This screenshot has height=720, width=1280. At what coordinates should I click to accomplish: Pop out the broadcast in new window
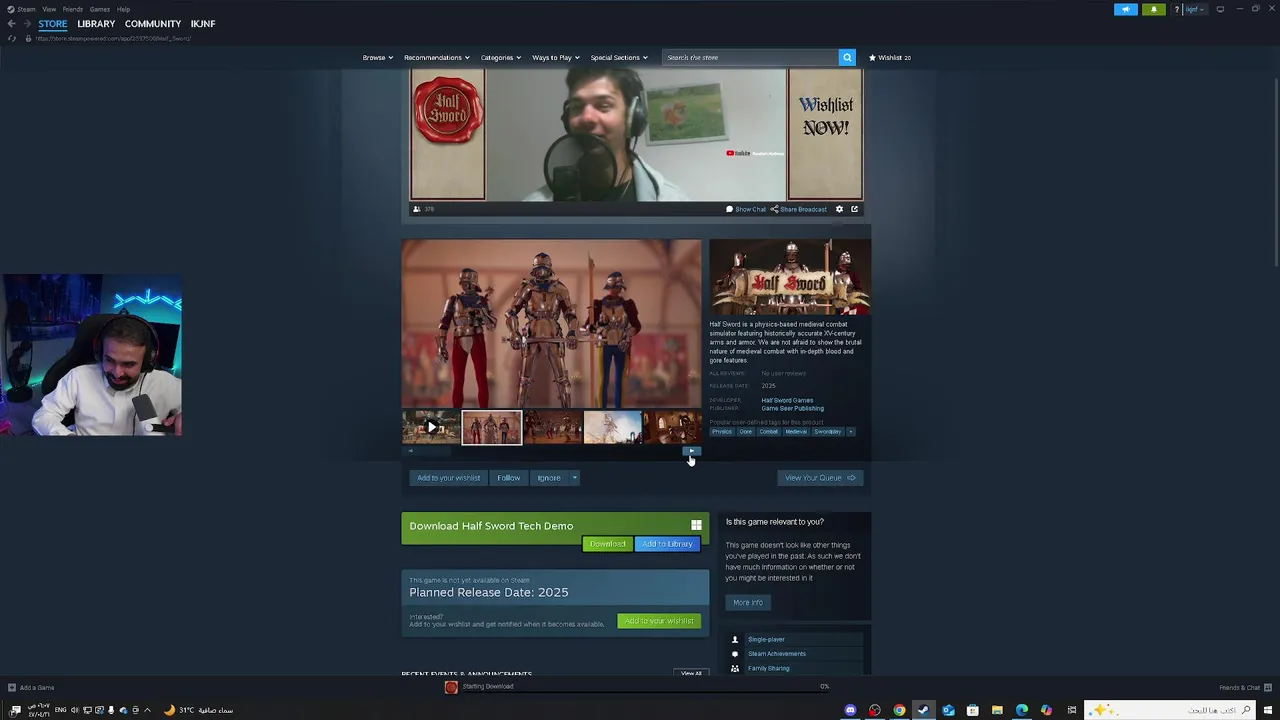(x=854, y=209)
